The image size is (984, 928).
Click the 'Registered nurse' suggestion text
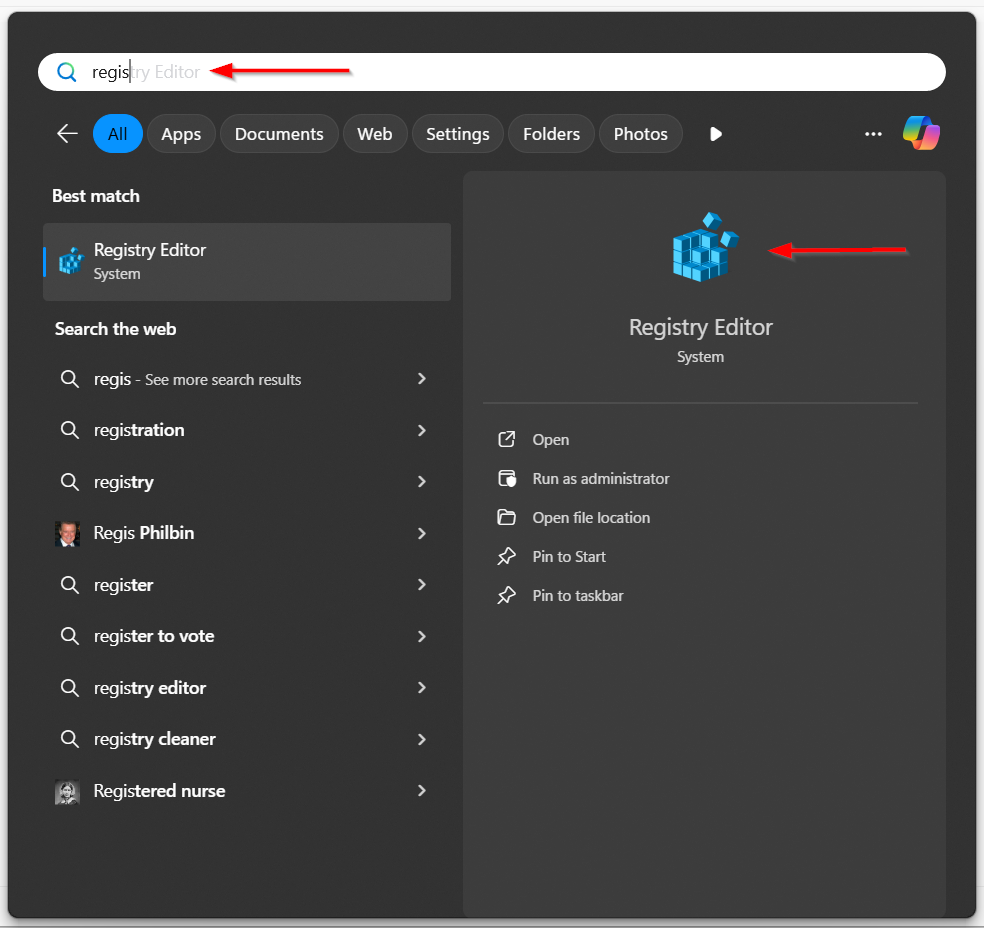click(159, 791)
